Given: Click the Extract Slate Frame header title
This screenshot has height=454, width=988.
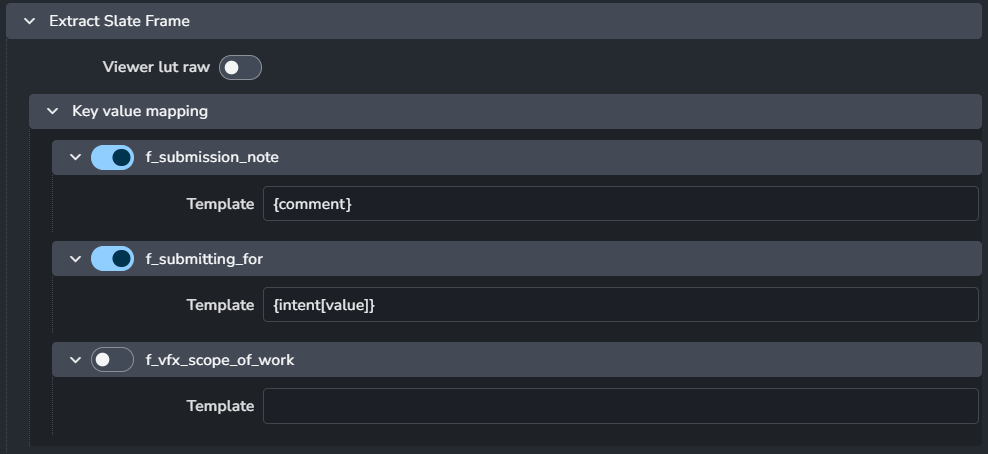Looking at the screenshot, I should (119, 20).
